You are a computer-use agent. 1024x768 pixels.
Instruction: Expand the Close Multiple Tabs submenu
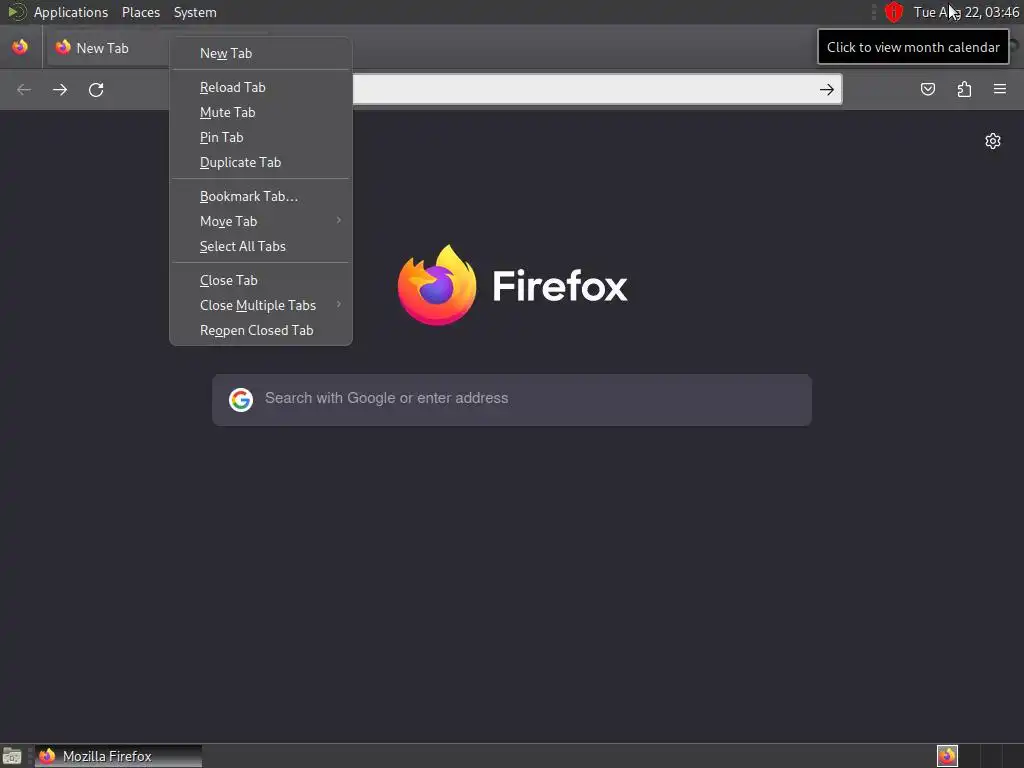click(x=261, y=306)
